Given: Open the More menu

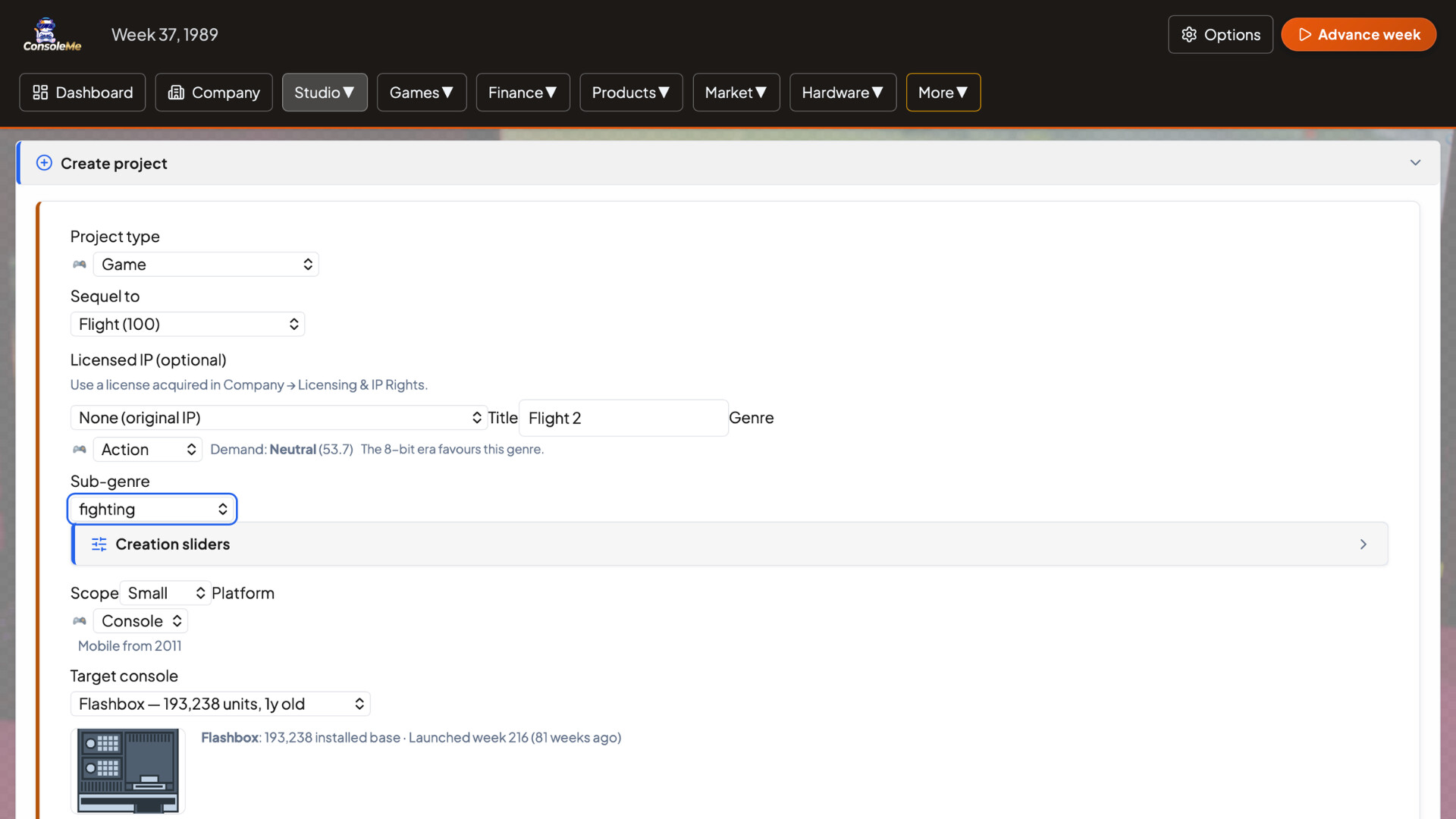Looking at the screenshot, I should 943,92.
